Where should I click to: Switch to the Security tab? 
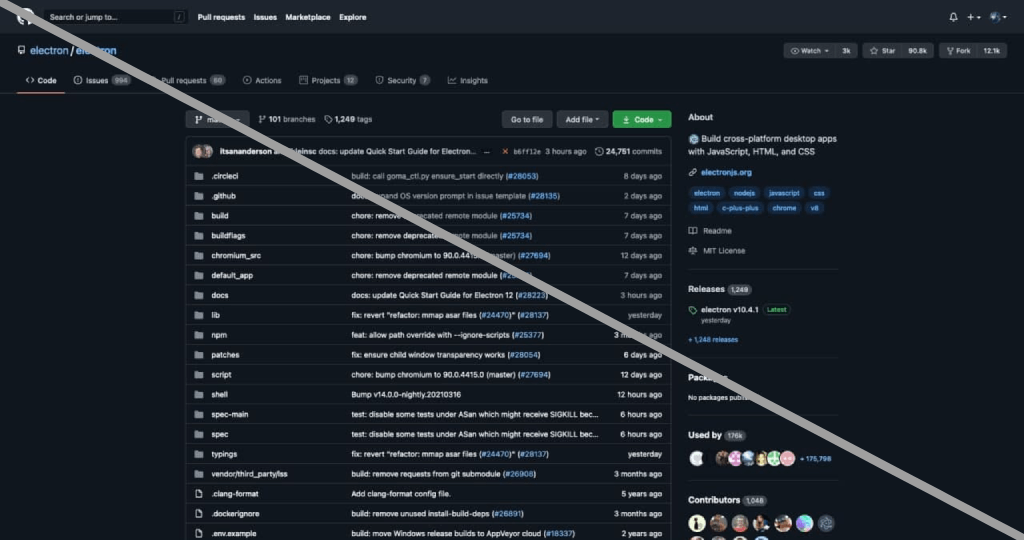402,80
